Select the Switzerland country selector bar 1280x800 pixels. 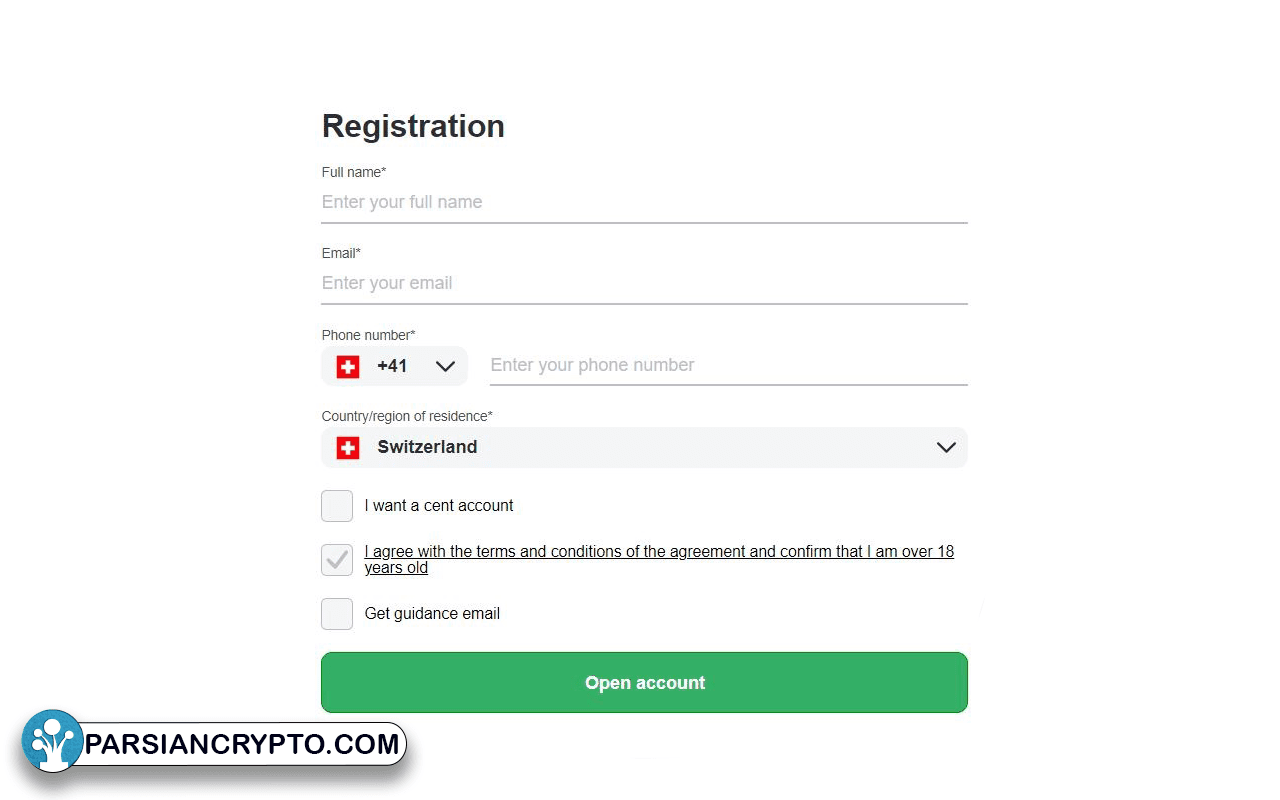pyautogui.click(x=644, y=447)
